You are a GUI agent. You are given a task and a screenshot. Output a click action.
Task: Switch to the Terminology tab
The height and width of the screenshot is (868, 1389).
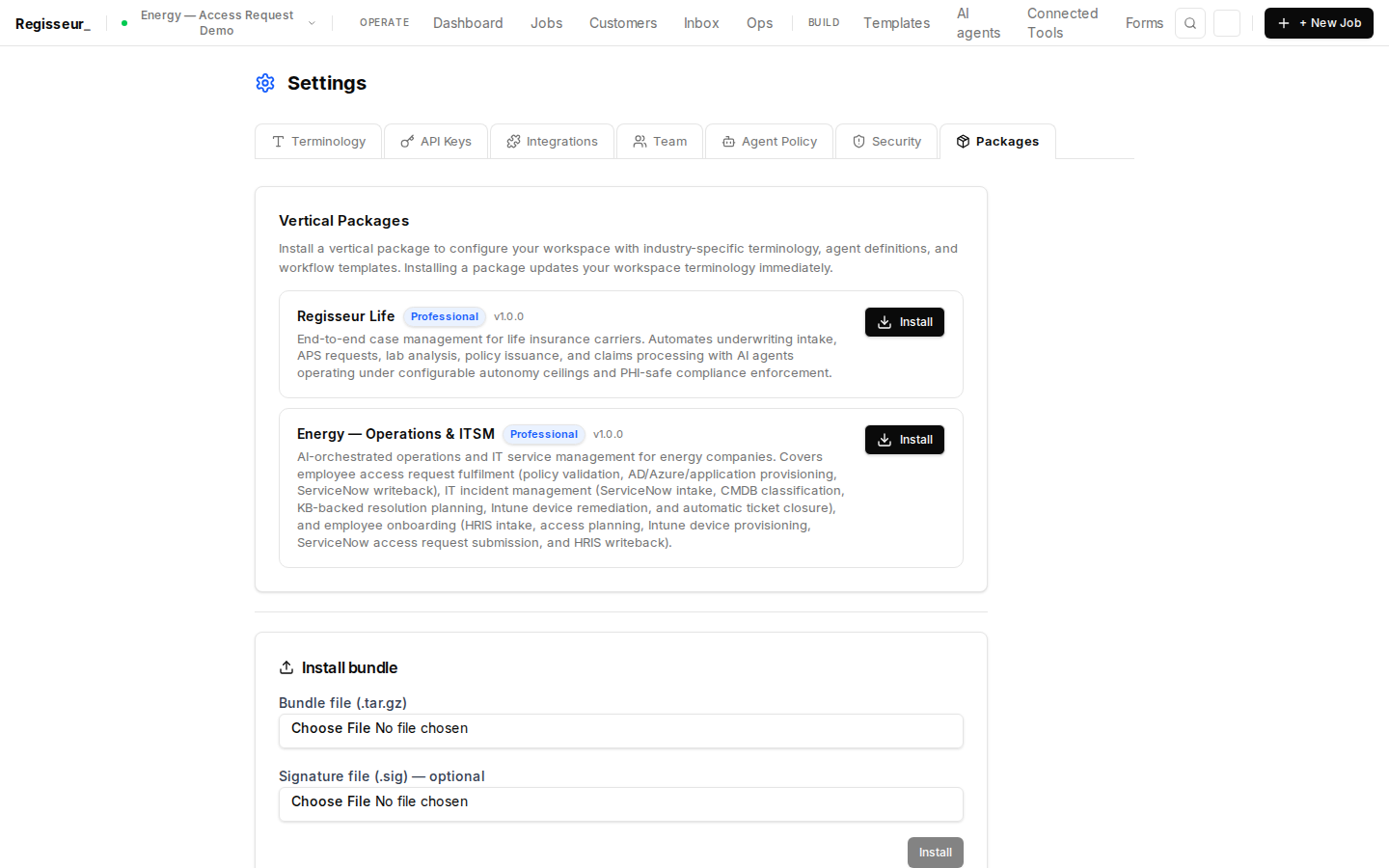click(318, 142)
